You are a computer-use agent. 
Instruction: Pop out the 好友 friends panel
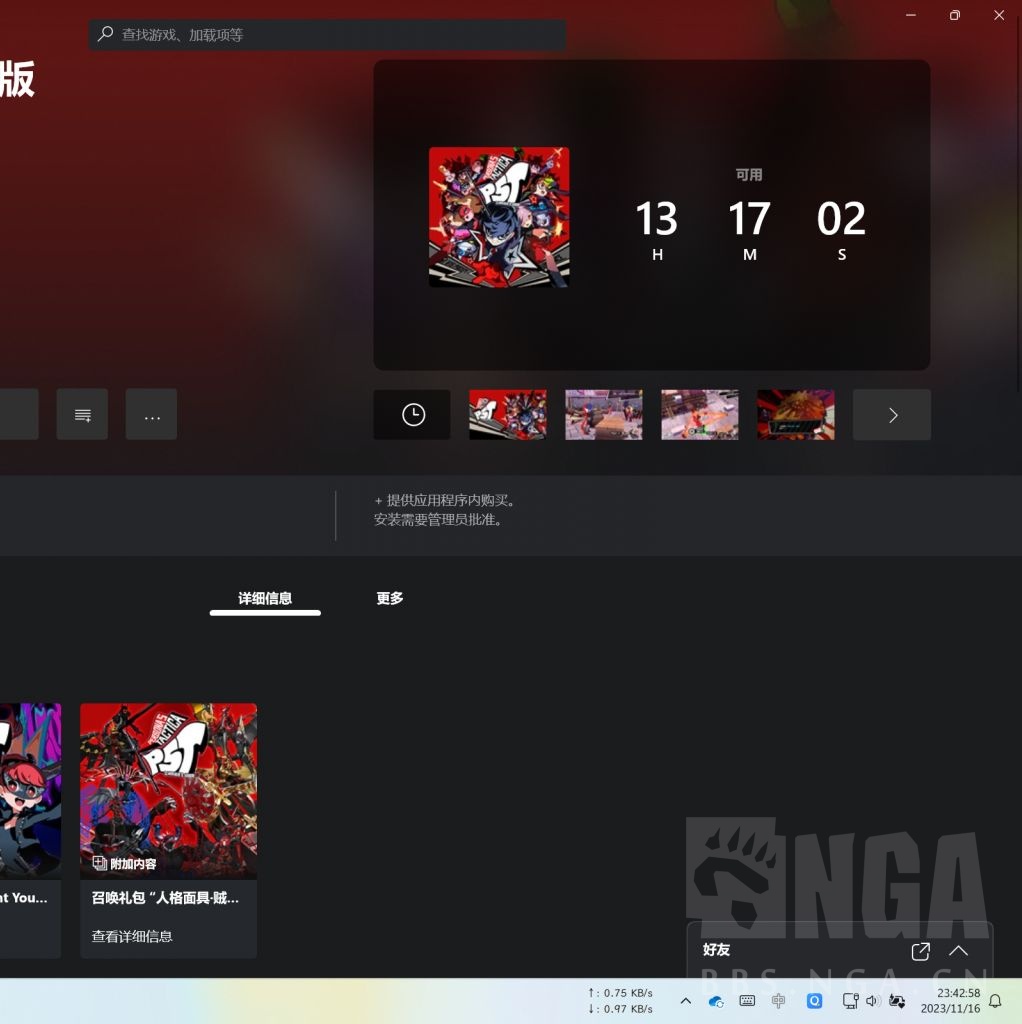(920, 952)
